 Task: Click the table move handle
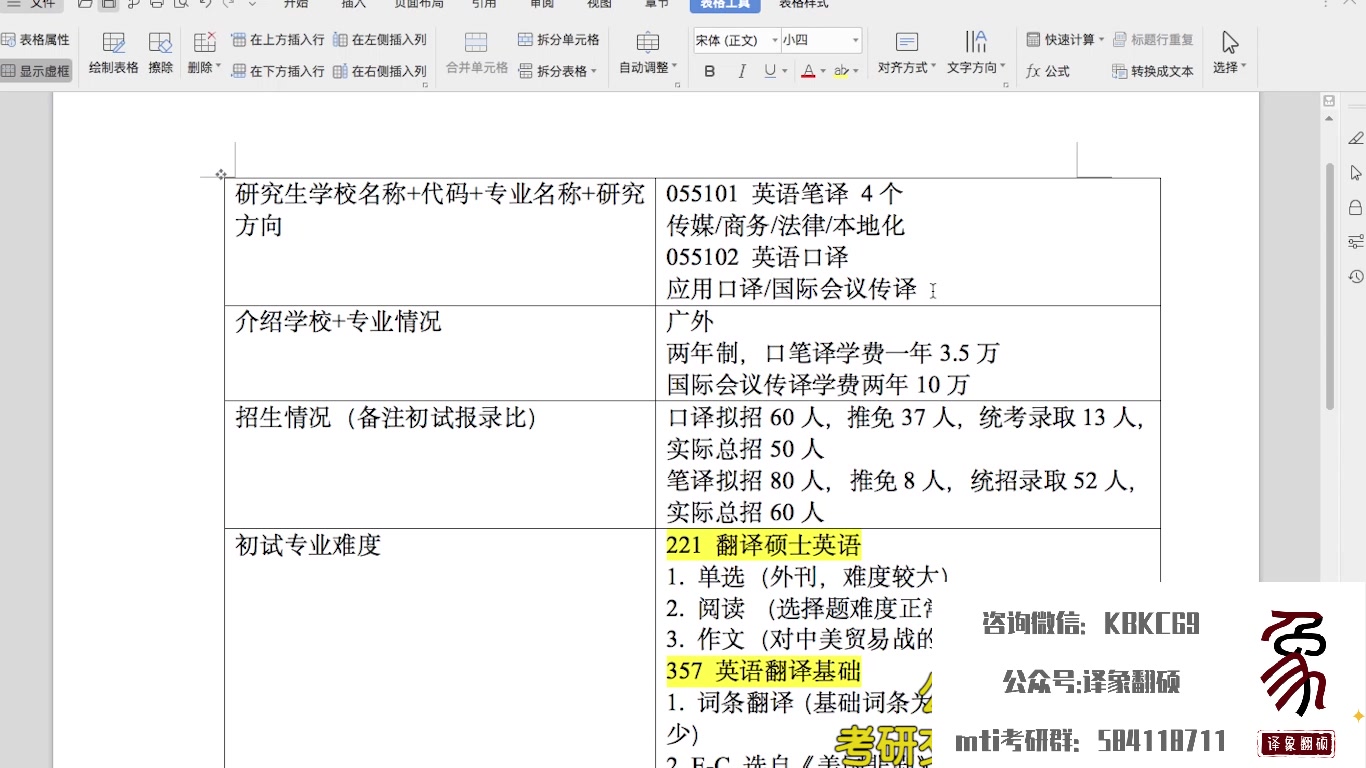point(221,174)
